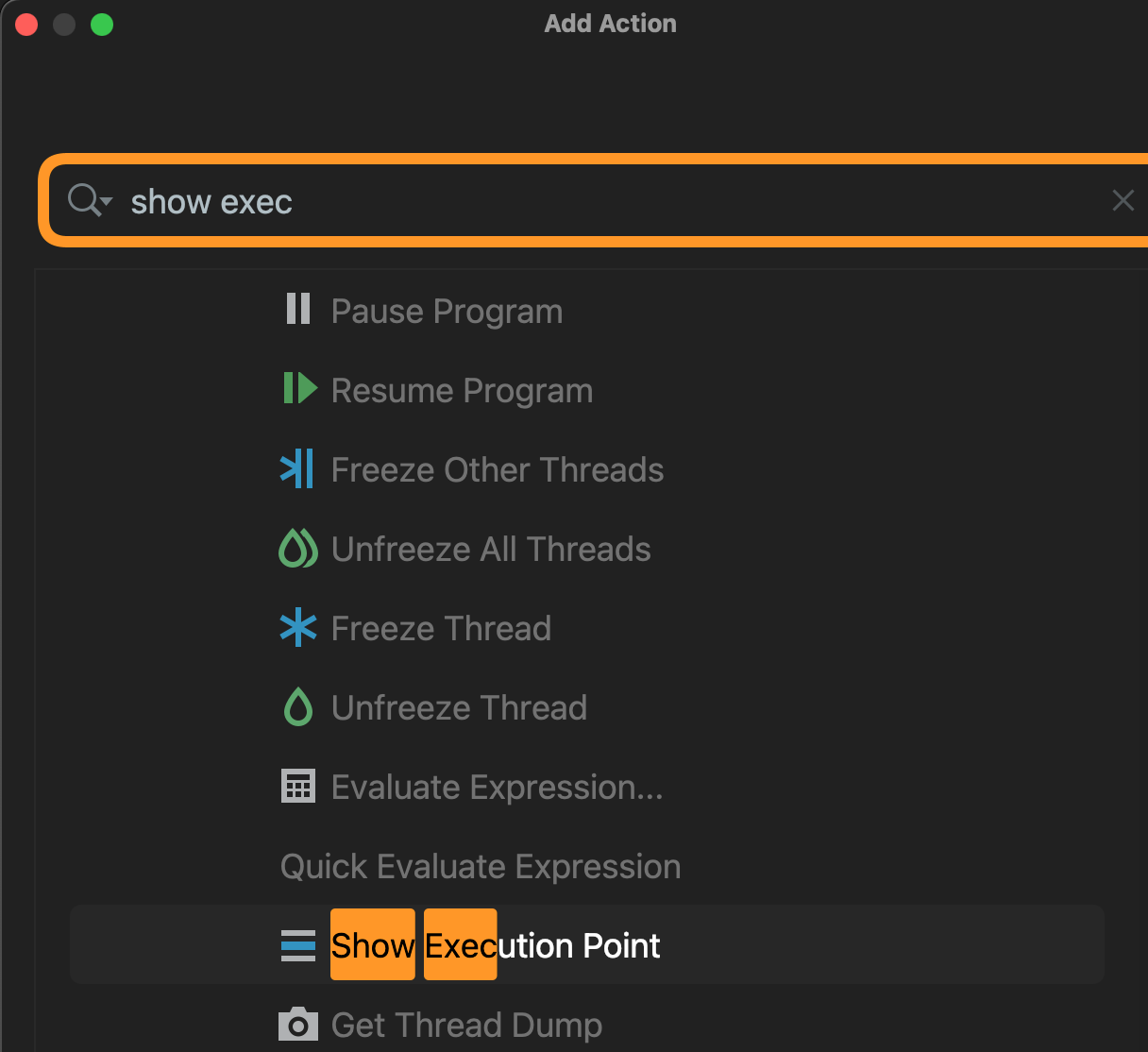This screenshot has height=1052, width=1148.
Task: Click the green Resume Program icon
Action: click(x=298, y=389)
